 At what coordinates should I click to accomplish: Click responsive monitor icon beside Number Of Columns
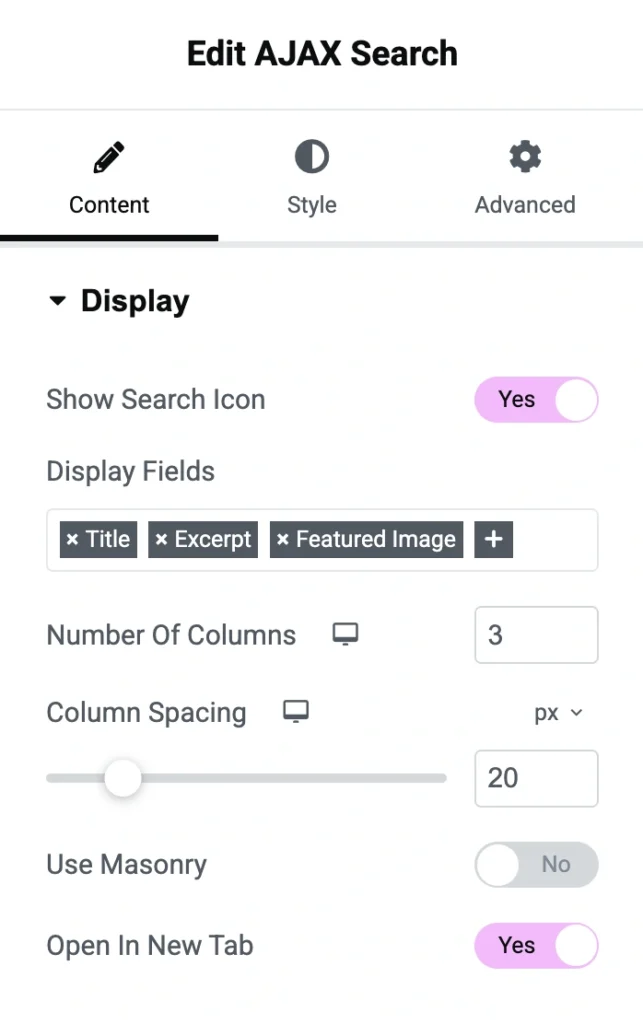pos(345,634)
